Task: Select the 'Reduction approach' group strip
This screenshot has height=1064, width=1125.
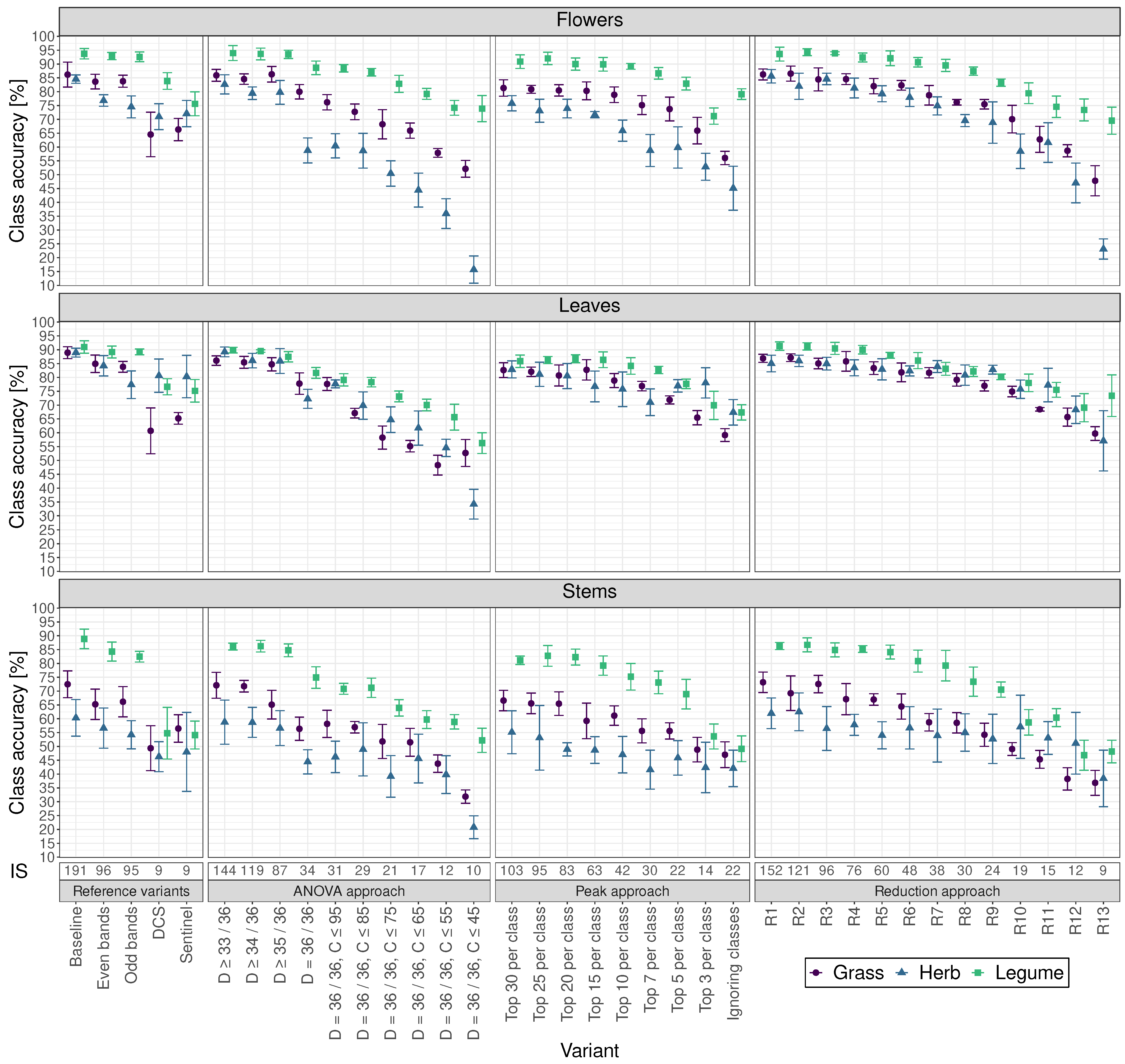Action: coord(937,891)
